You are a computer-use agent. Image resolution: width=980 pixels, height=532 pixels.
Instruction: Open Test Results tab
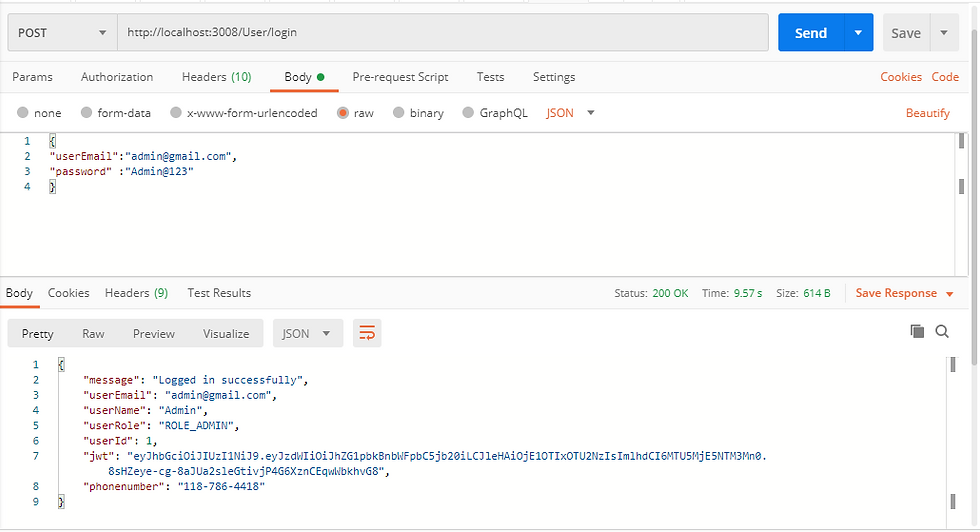pyautogui.click(x=219, y=293)
